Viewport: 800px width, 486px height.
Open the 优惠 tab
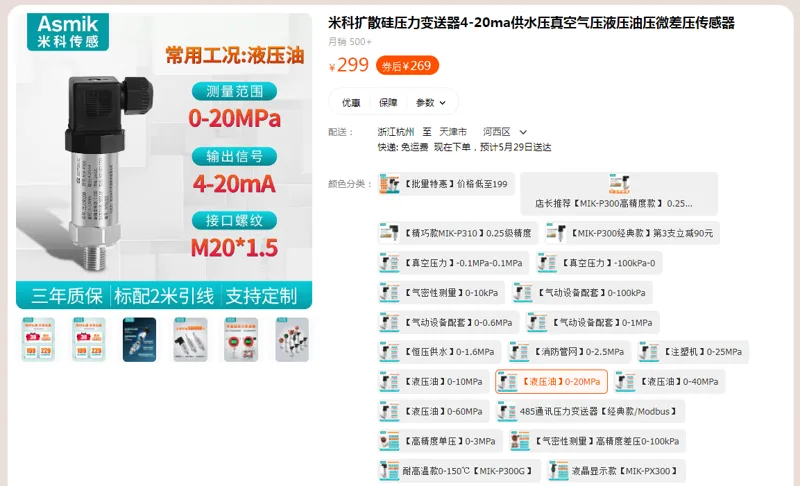351,103
